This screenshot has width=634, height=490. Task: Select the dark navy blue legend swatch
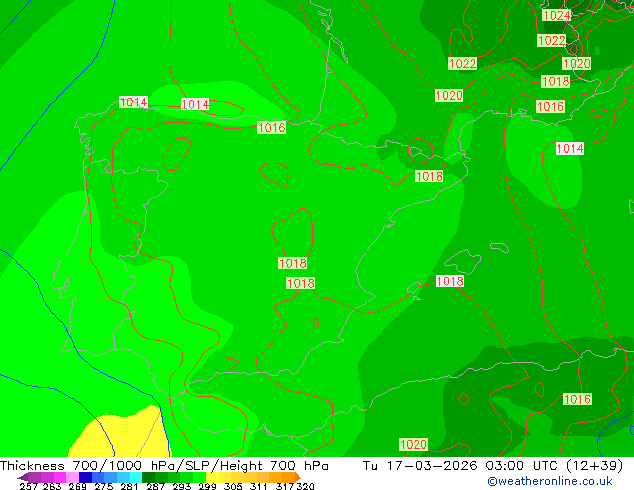click(85, 477)
